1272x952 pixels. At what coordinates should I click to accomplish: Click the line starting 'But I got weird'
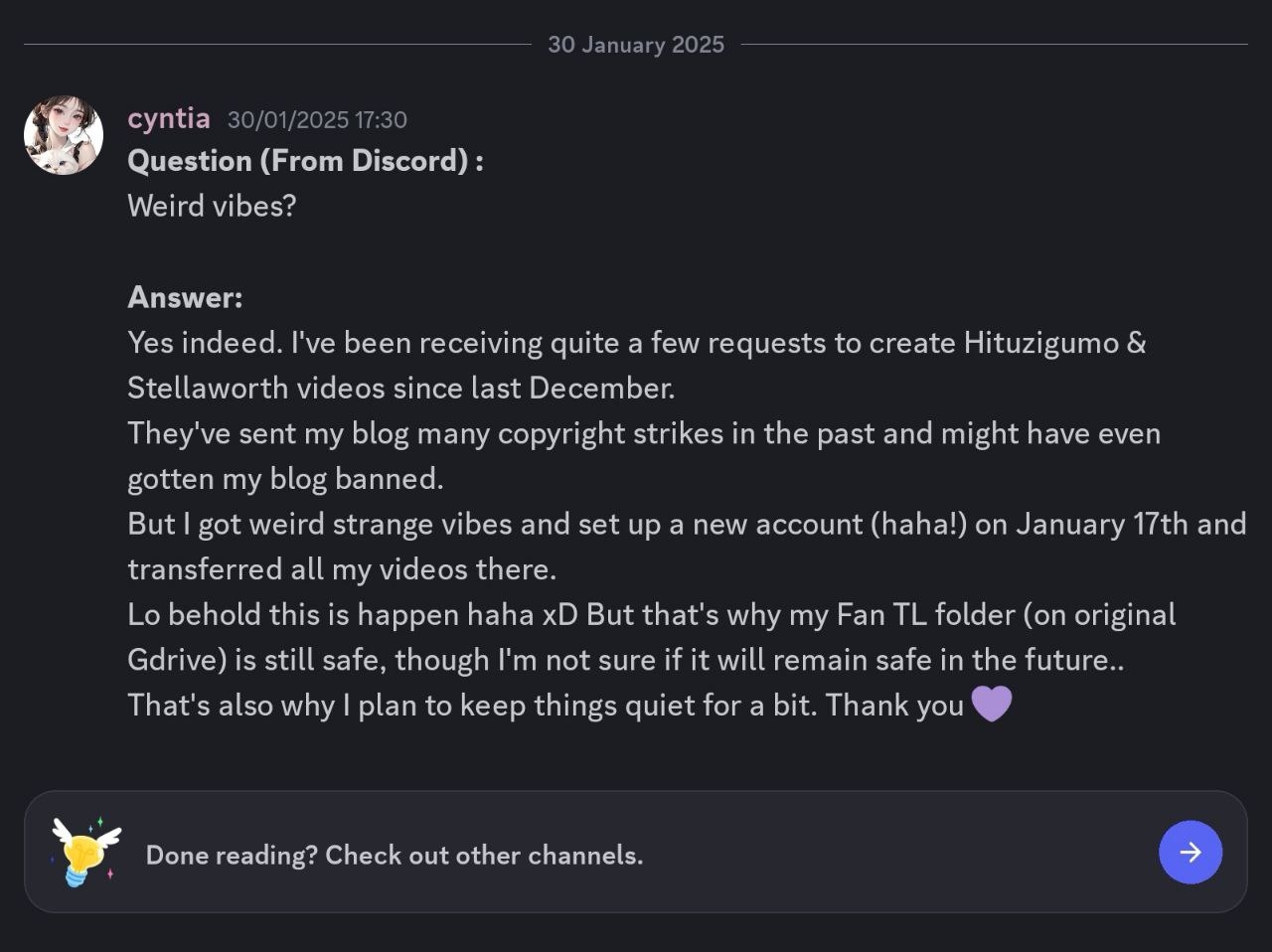click(686, 524)
